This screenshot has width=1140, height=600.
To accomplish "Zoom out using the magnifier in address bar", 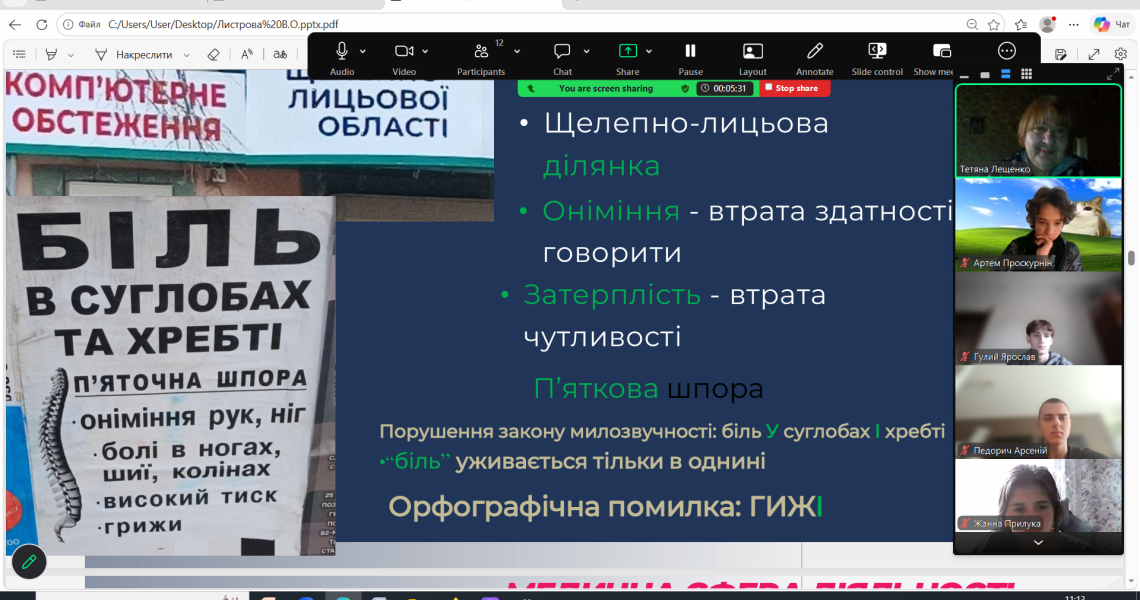I will [972, 24].
